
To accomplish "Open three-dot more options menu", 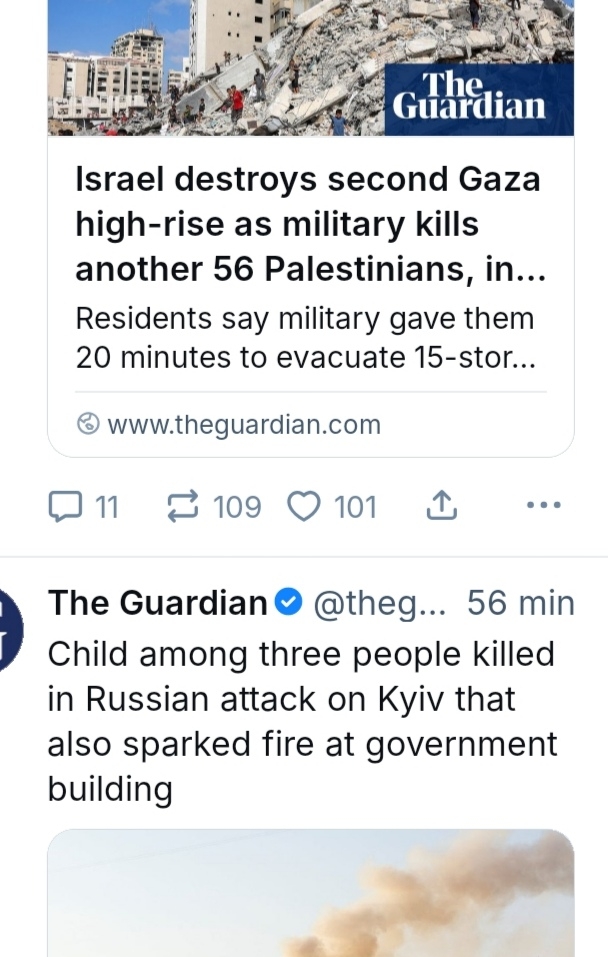I will [x=543, y=506].
